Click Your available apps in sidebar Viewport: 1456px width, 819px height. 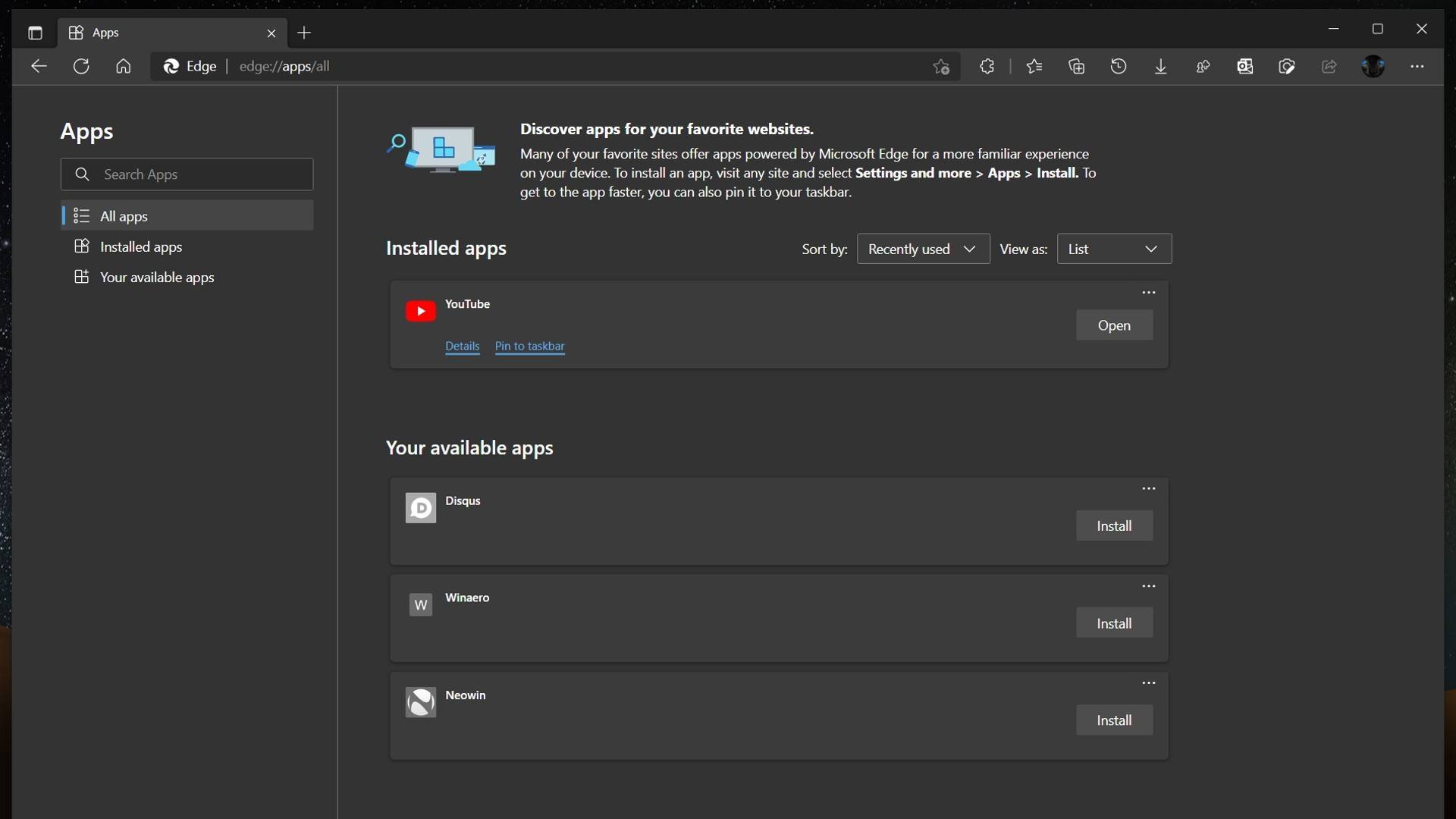tap(157, 277)
